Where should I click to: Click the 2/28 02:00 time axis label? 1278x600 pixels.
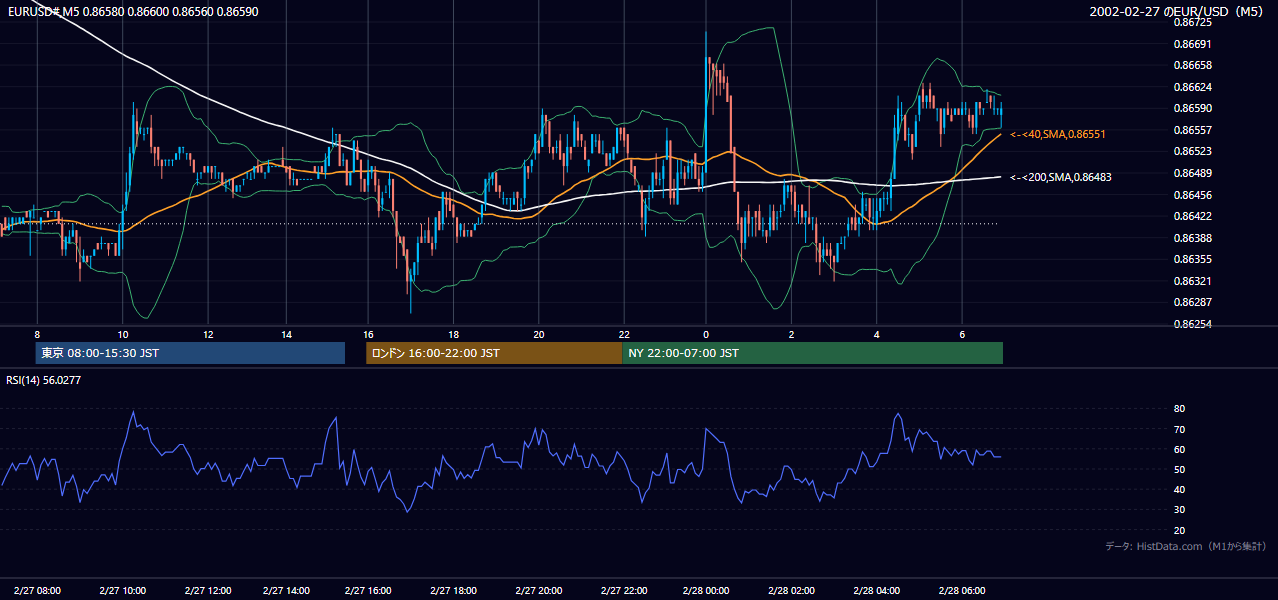point(791,591)
